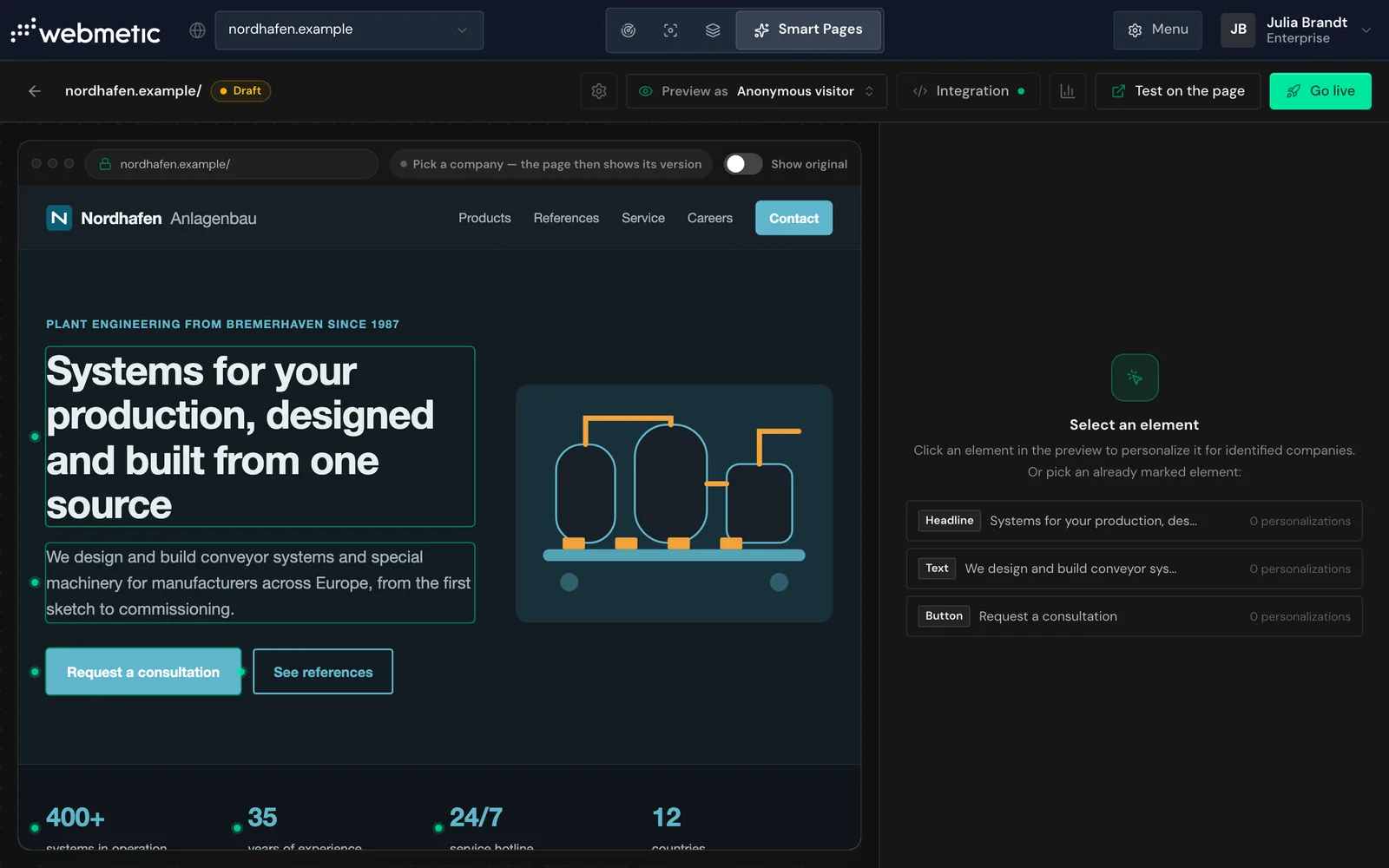This screenshot has height=868, width=1389.
Task: Click the Nordhafen N logo
Action: (59, 218)
